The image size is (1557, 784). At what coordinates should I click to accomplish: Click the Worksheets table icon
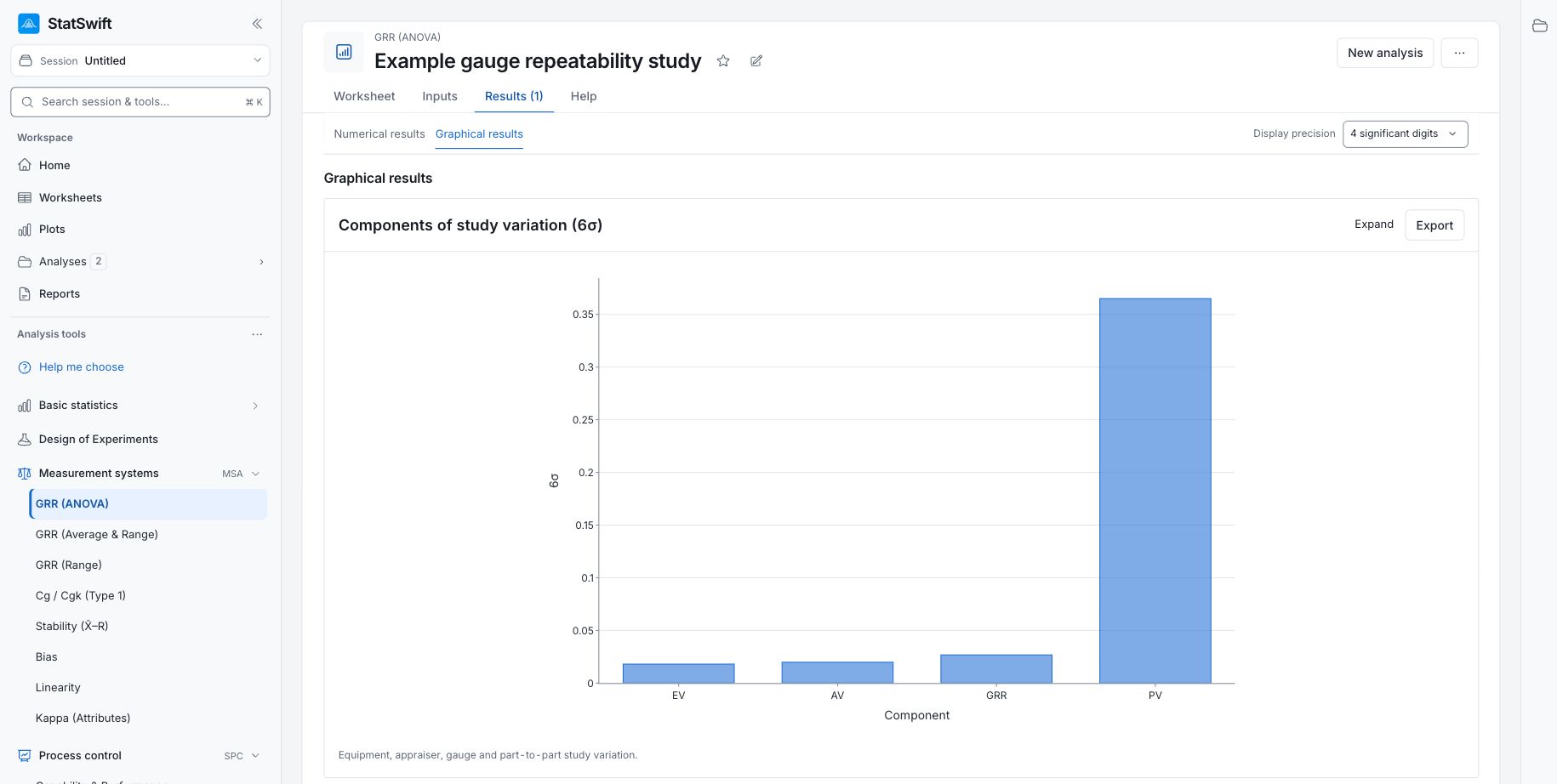[x=25, y=197]
